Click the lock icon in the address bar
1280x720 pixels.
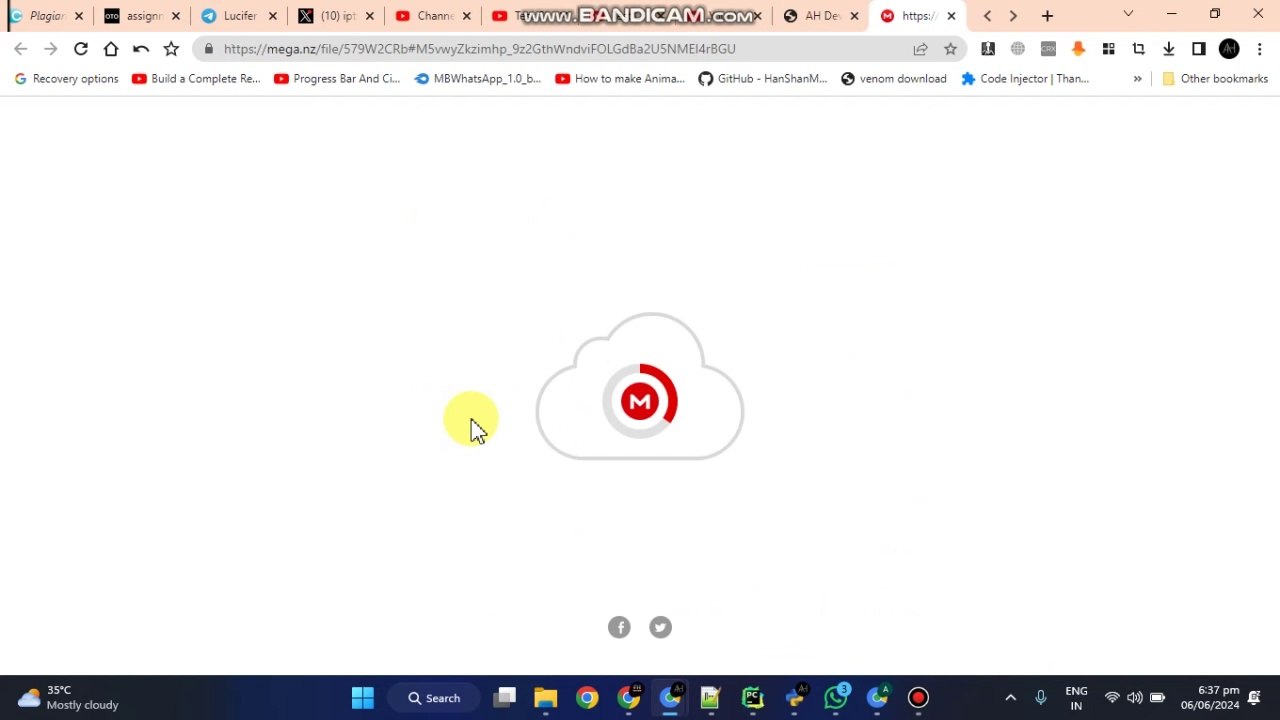click(208, 49)
